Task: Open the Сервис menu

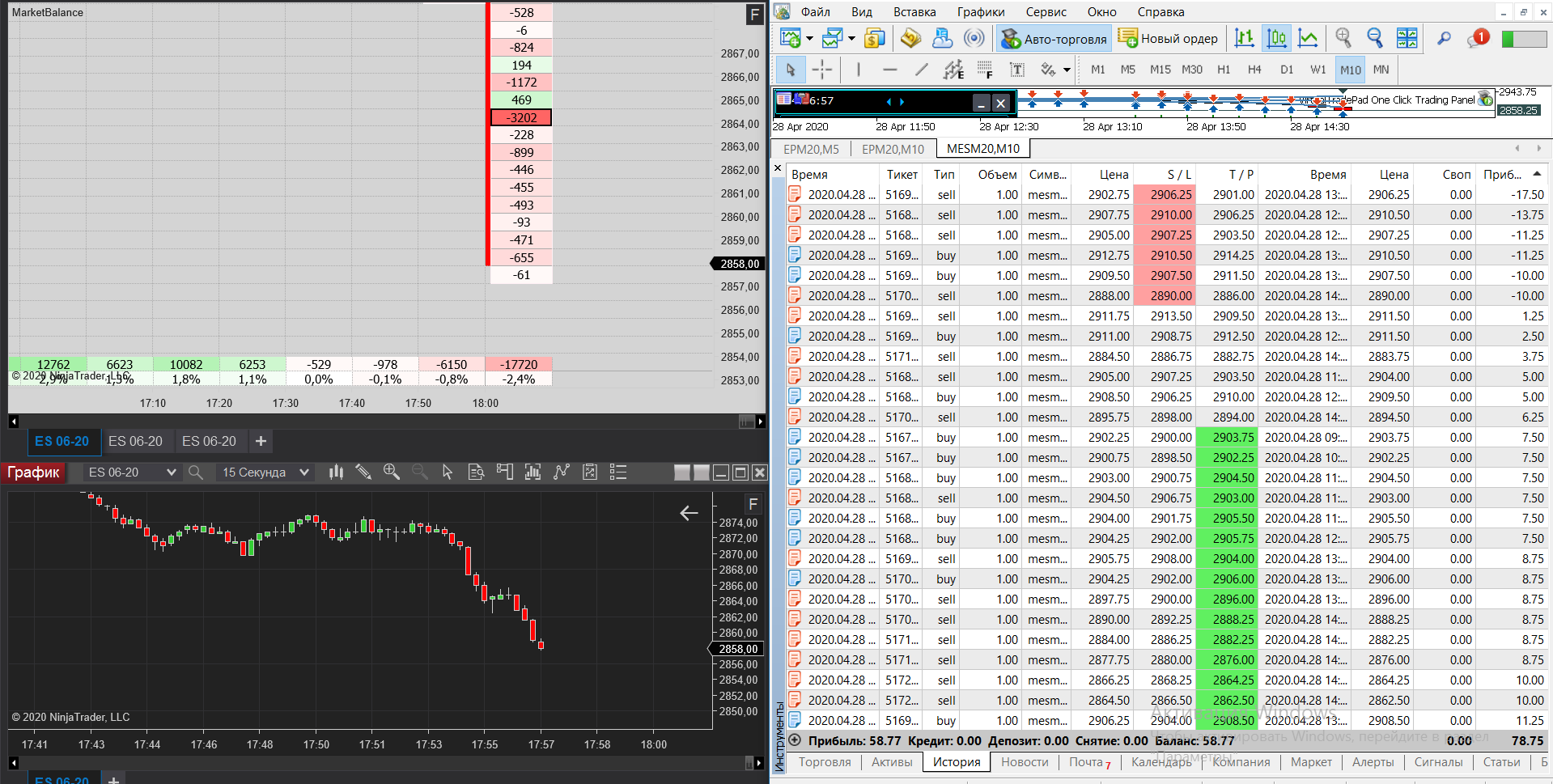Action: [x=1046, y=12]
